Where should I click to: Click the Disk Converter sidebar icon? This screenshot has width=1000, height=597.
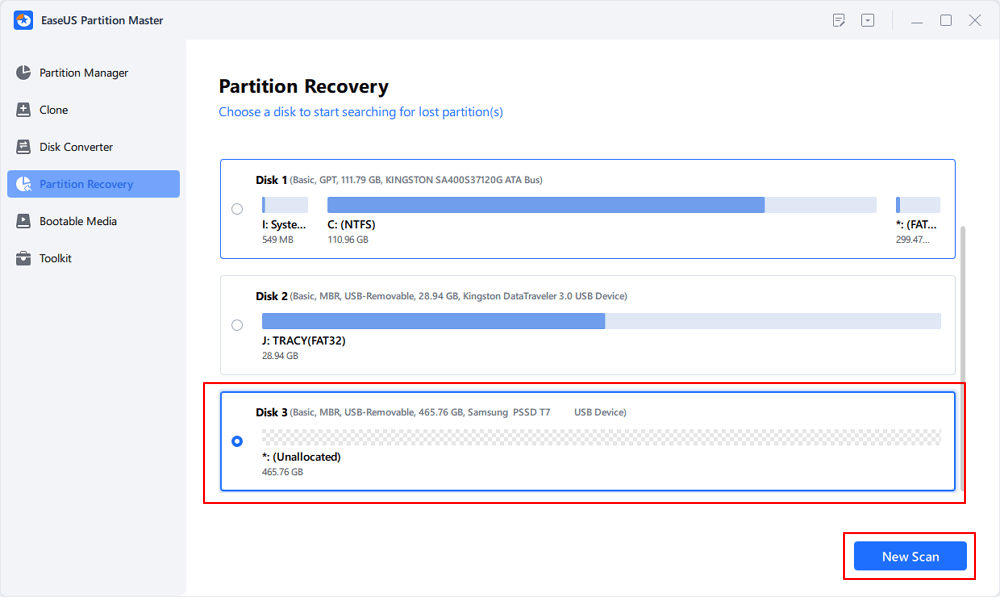click(23, 147)
